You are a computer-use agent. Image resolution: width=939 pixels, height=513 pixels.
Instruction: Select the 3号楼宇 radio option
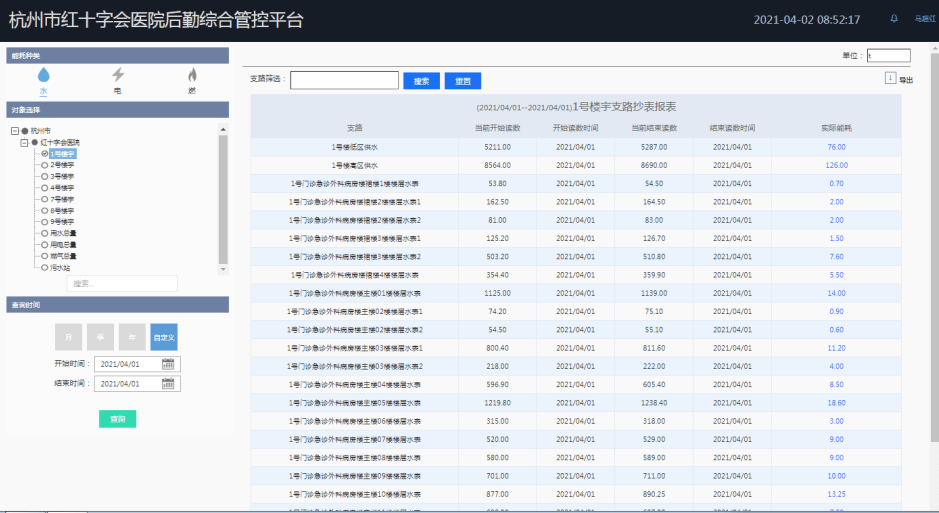[x=44, y=177]
